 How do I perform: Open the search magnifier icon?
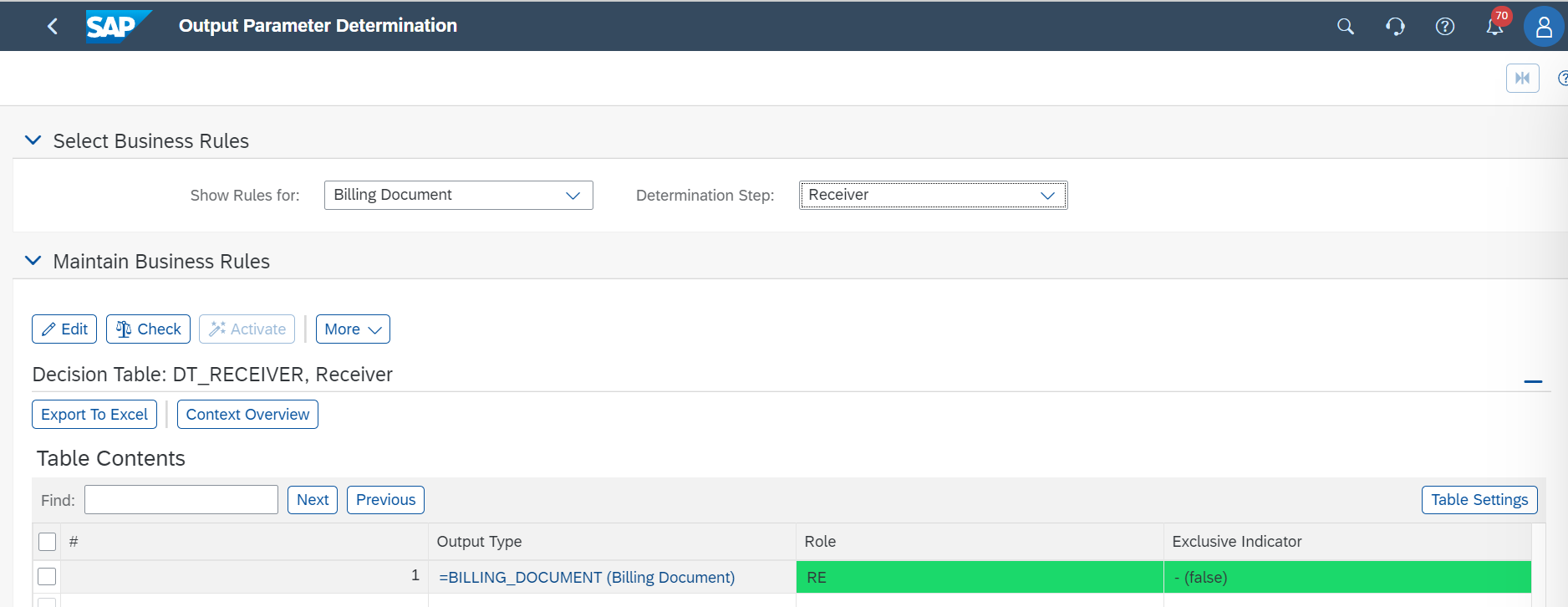pos(1345,27)
